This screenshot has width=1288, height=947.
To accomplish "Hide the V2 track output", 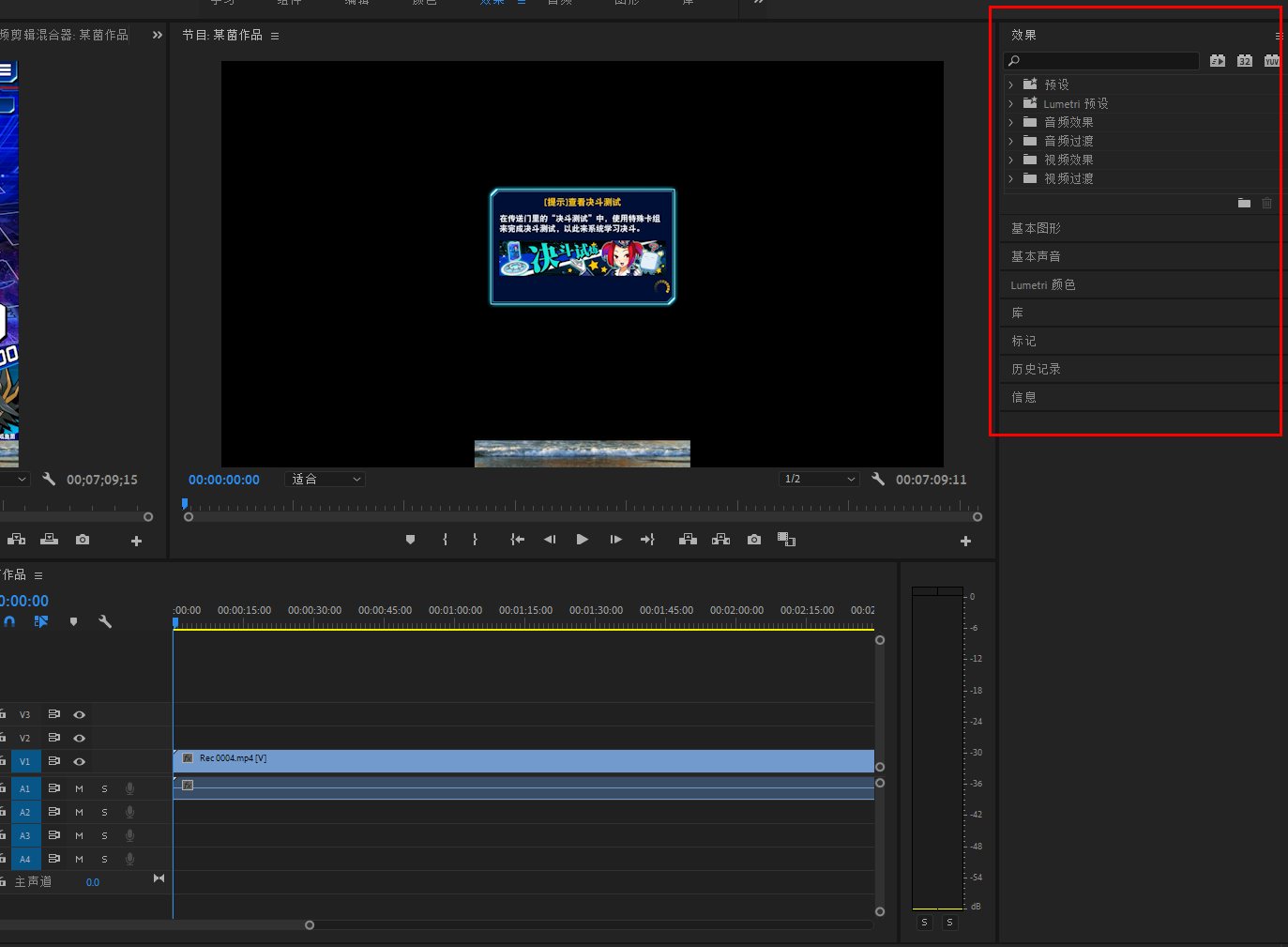I will (x=79, y=738).
